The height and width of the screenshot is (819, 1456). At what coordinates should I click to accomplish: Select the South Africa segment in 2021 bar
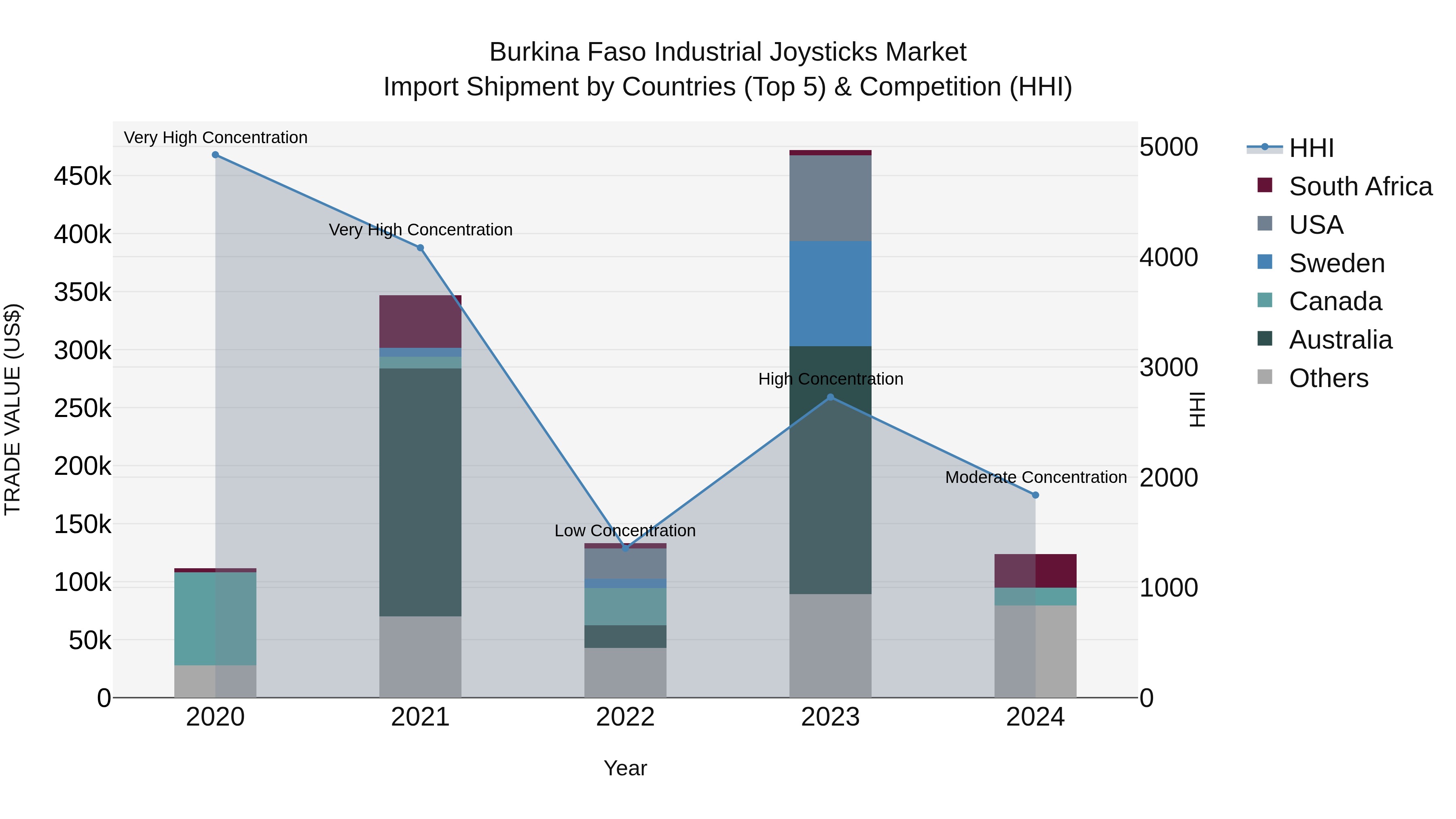[x=421, y=322]
